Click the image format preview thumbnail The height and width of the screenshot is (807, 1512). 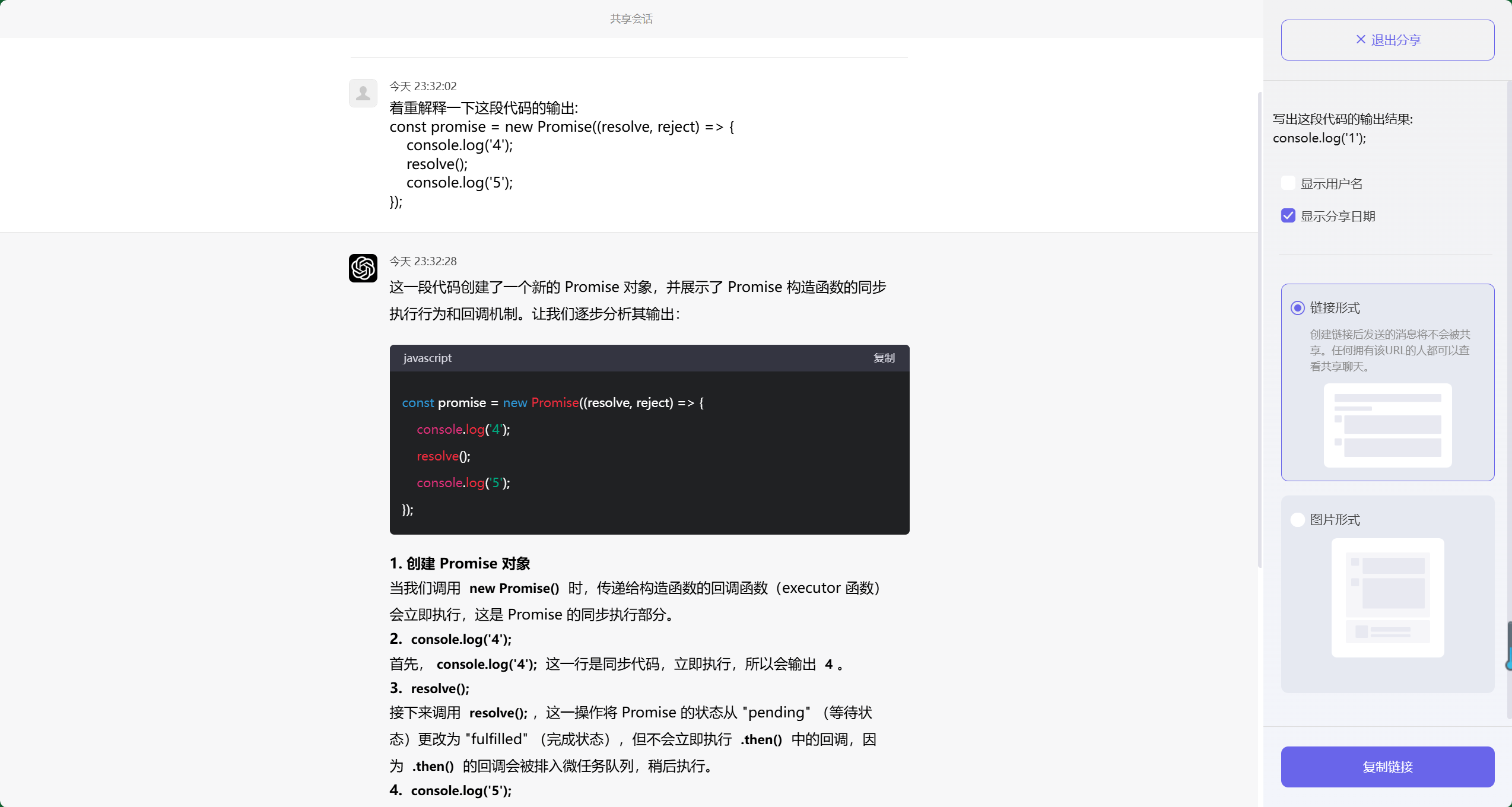1387,597
